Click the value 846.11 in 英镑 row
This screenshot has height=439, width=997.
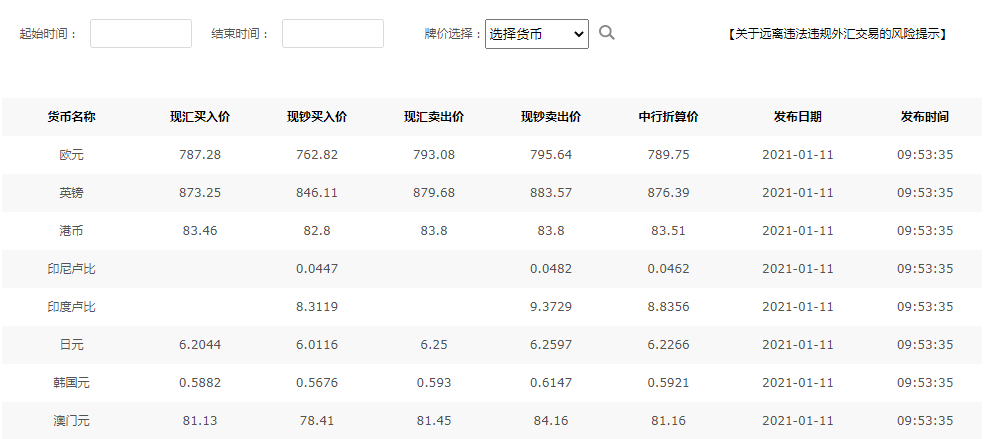point(317,193)
